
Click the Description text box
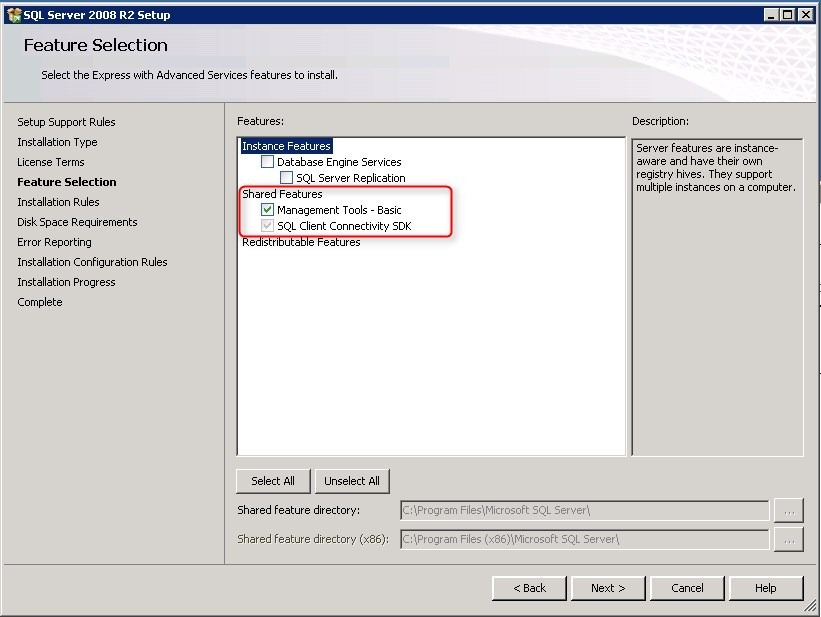pos(717,297)
